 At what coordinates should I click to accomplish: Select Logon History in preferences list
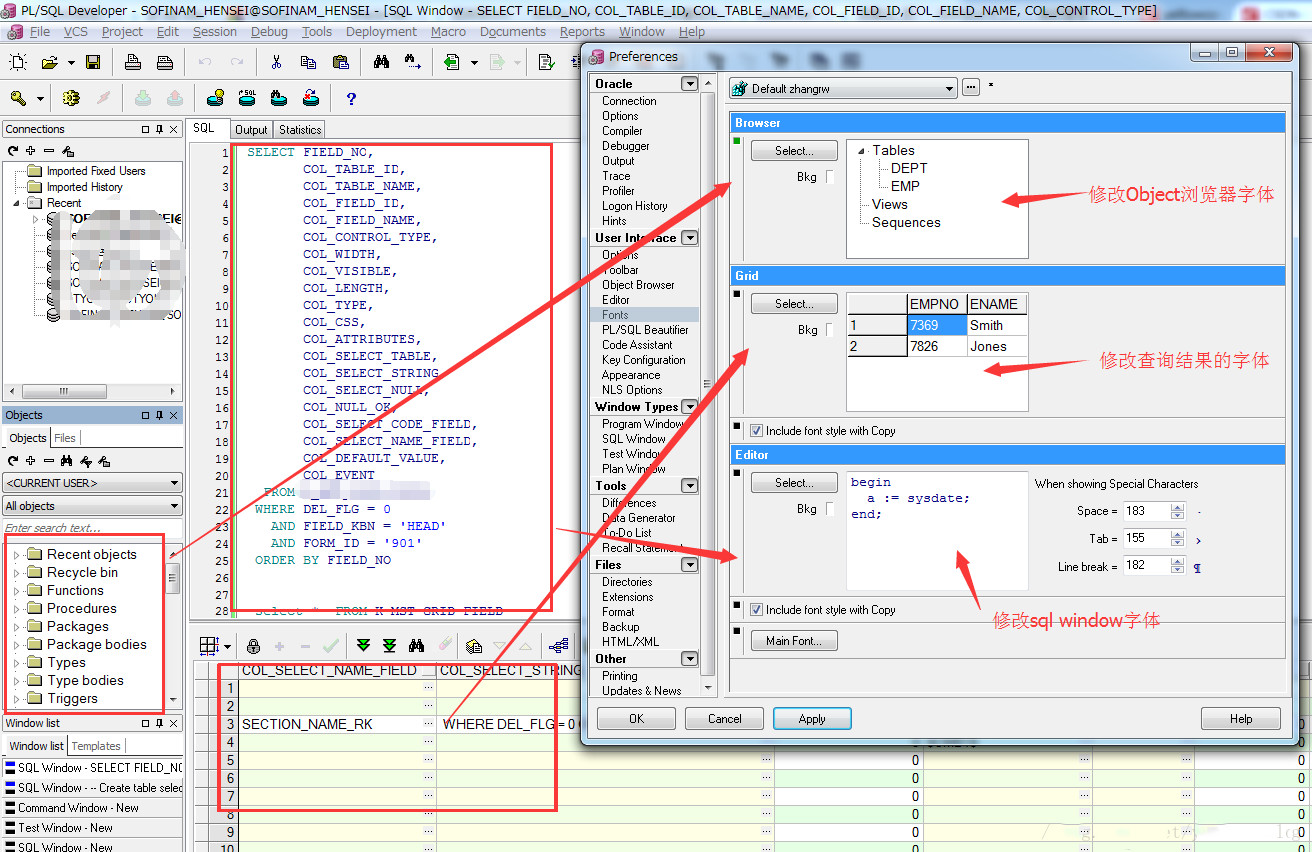tap(635, 206)
